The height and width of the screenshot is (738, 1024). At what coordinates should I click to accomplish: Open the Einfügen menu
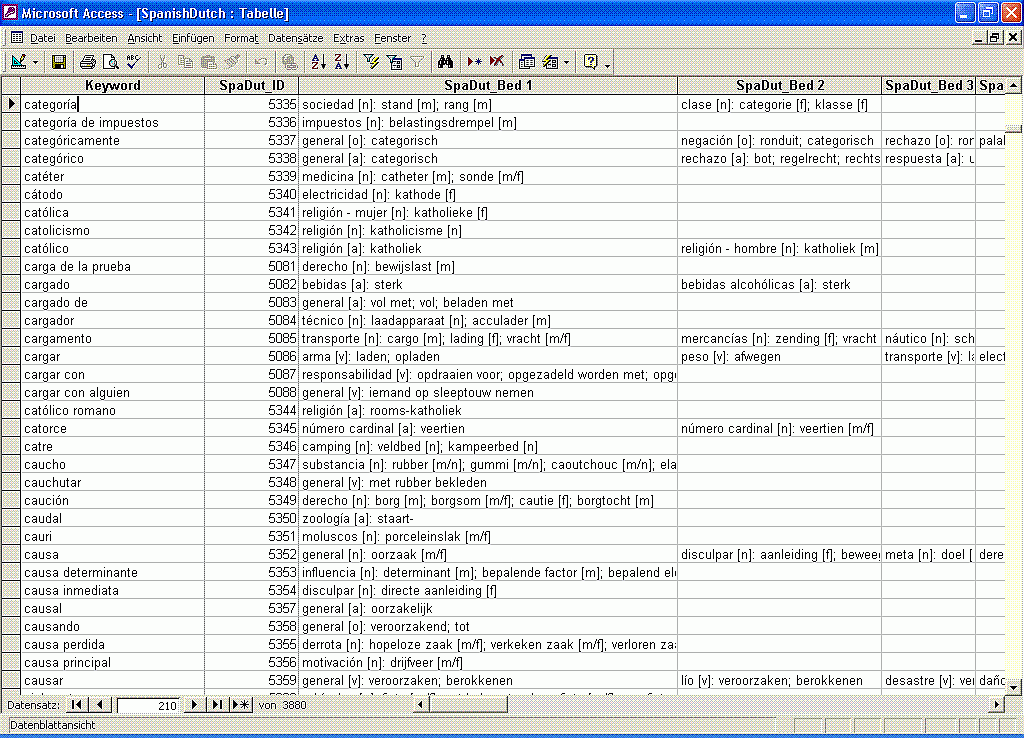click(x=193, y=39)
